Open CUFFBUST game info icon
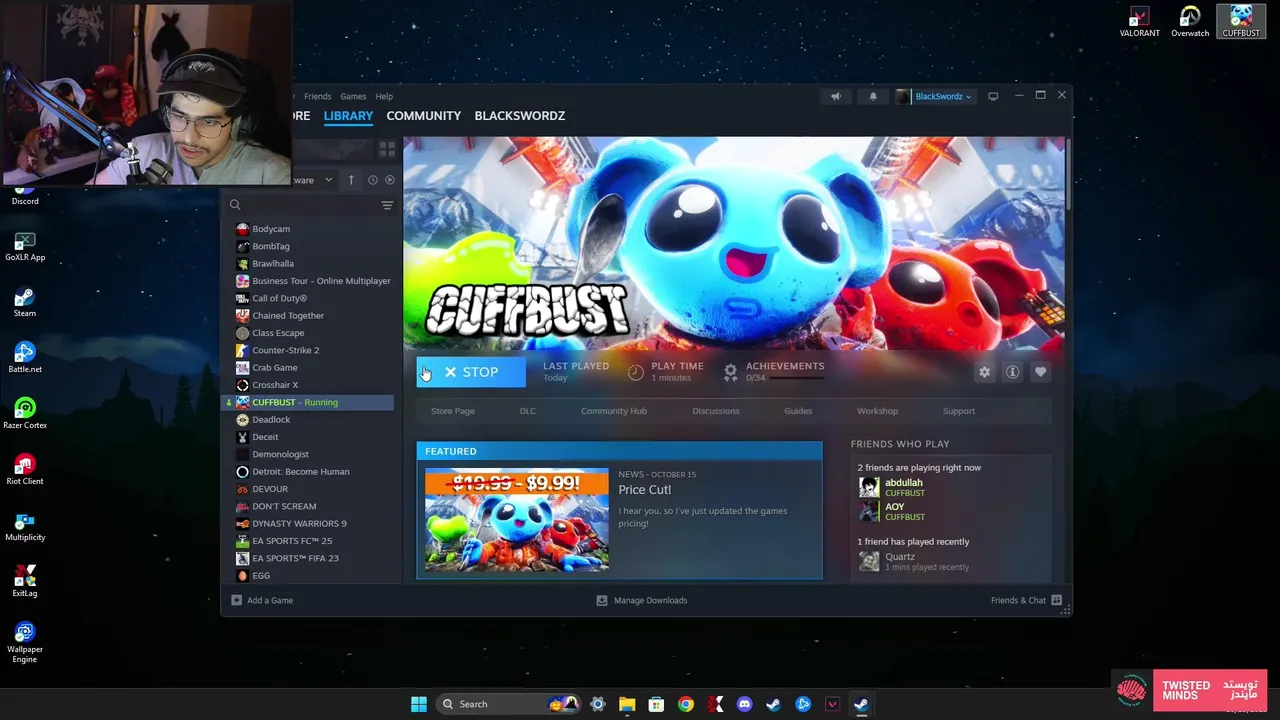Screen dimensions: 1280x720 1012,372
